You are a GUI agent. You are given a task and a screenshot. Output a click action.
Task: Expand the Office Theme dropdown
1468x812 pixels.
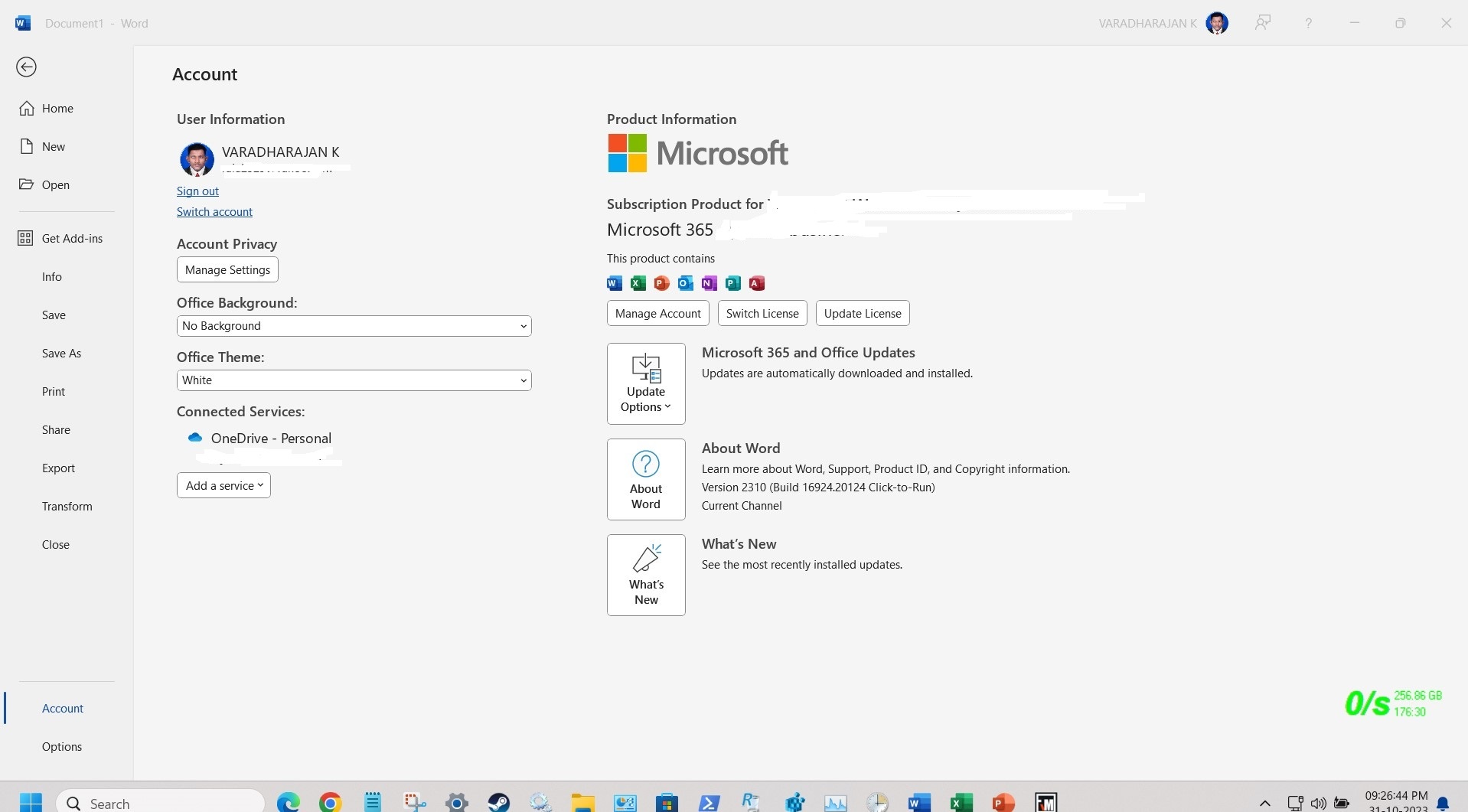[x=354, y=380]
